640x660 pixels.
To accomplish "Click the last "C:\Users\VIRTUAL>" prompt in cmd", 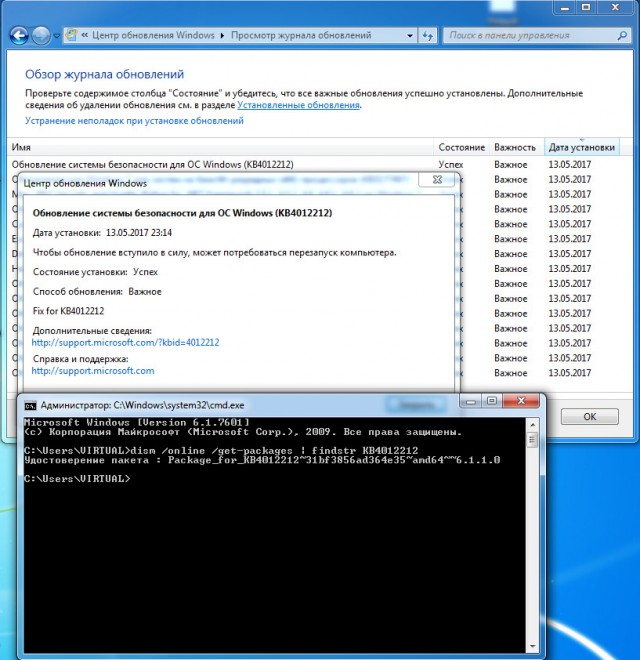I will (x=77, y=479).
